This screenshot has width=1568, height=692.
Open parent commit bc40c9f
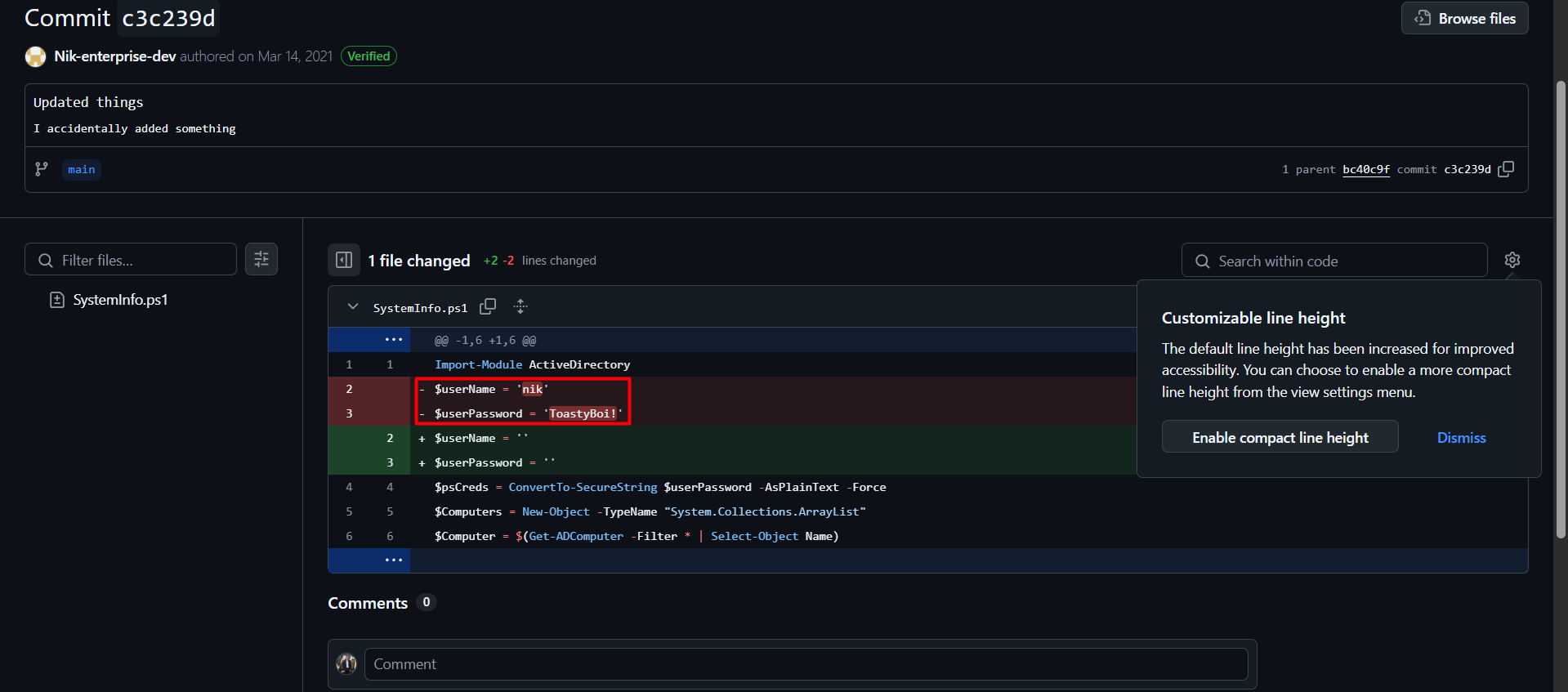(1365, 169)
